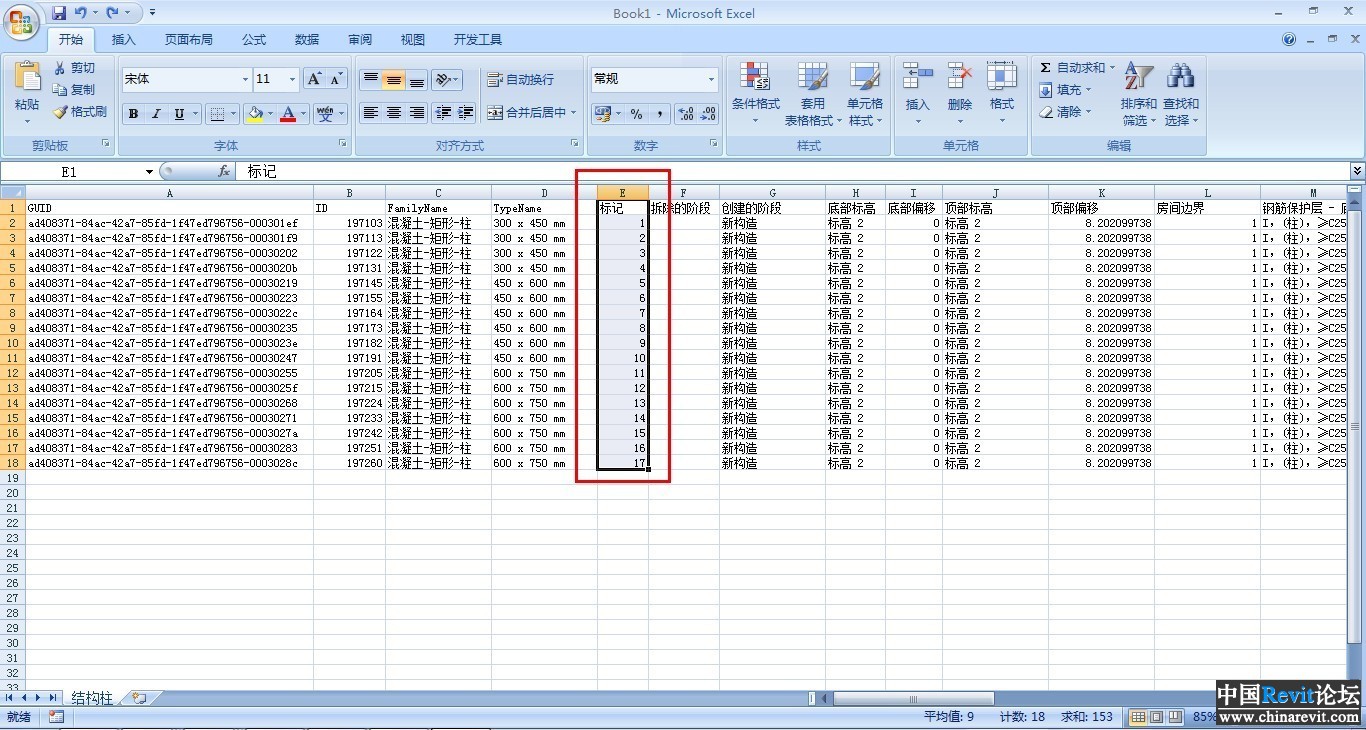Image resolution: width=1366 pixels, height=730 pixels.
Task: Toggle 自动换行 wrap text
Action: coord(520,80)
